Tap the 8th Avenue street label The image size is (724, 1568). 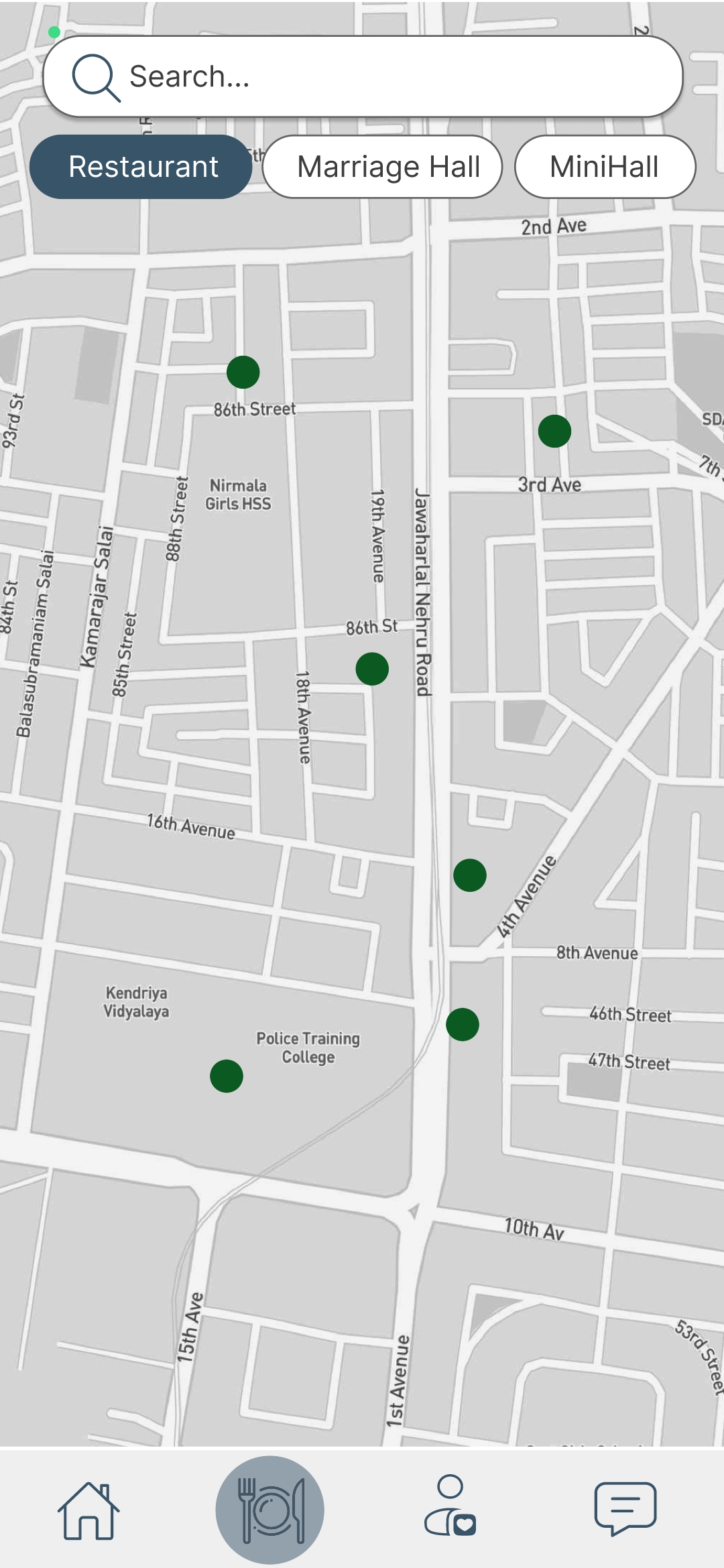coord(597,953)
